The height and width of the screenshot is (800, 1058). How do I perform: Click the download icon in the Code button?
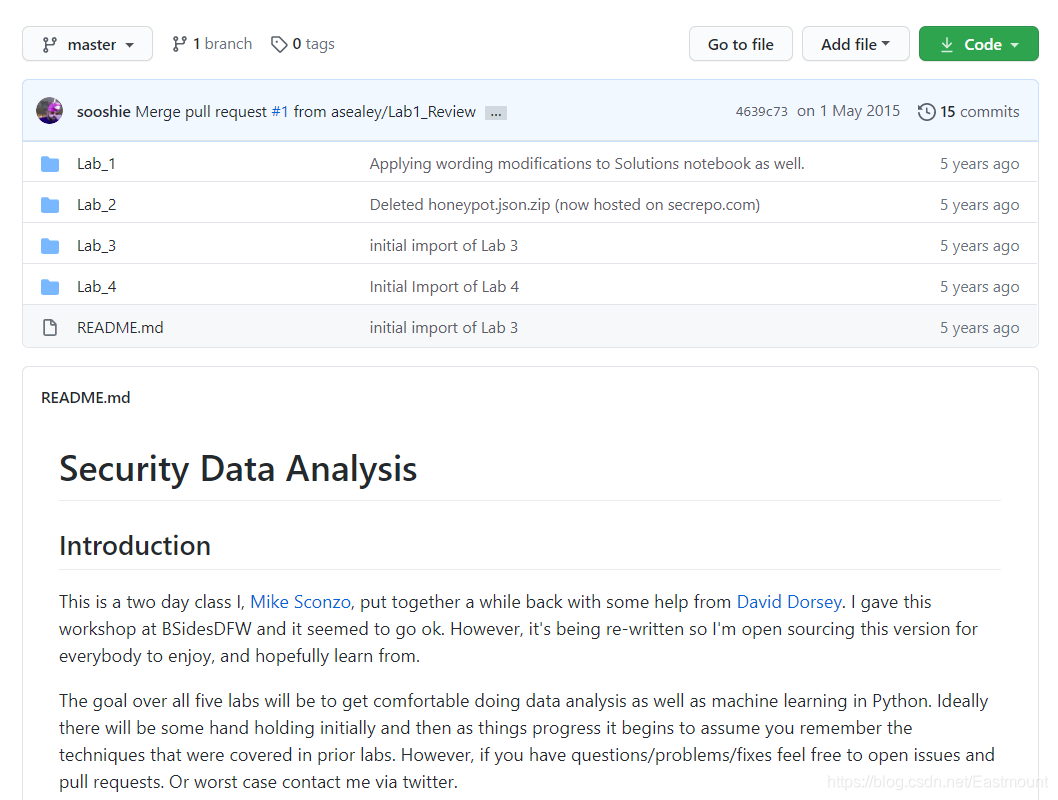click(x=947, y=45)
